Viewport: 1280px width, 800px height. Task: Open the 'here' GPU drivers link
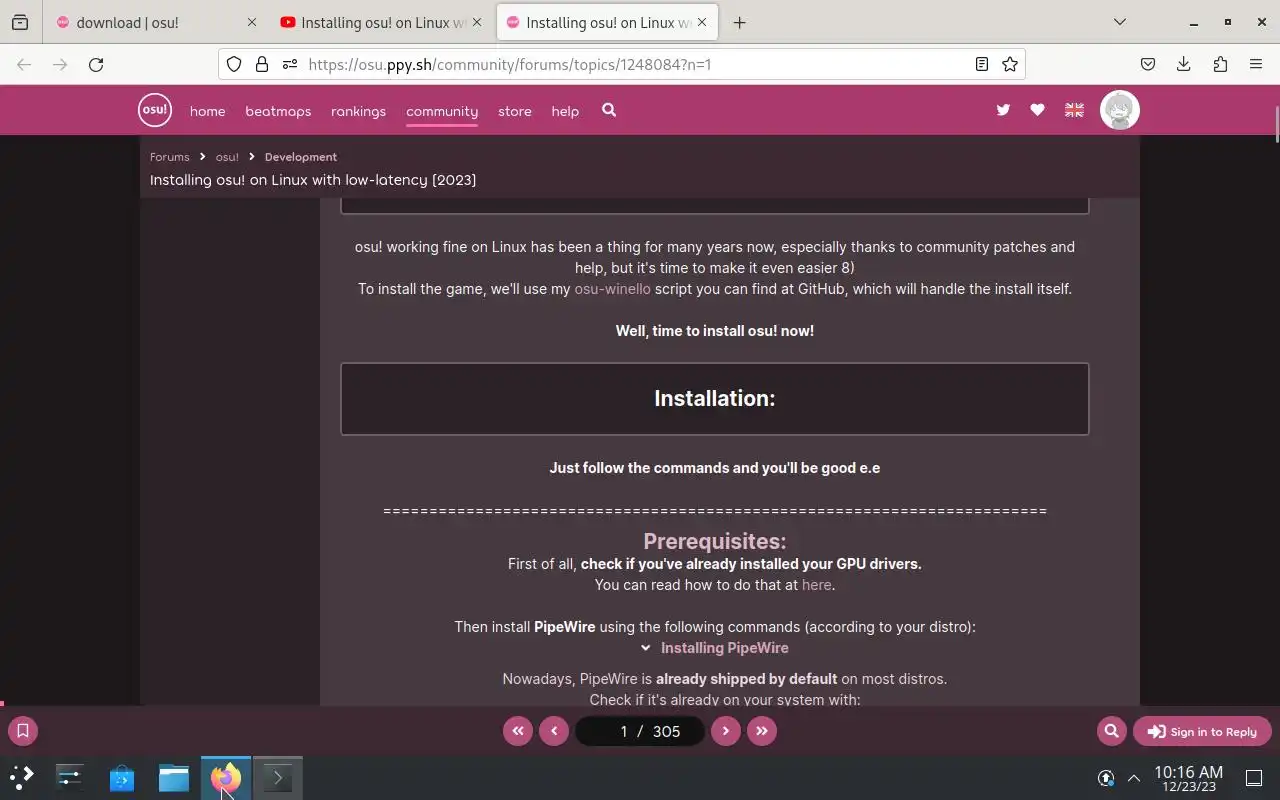point(816,585)
